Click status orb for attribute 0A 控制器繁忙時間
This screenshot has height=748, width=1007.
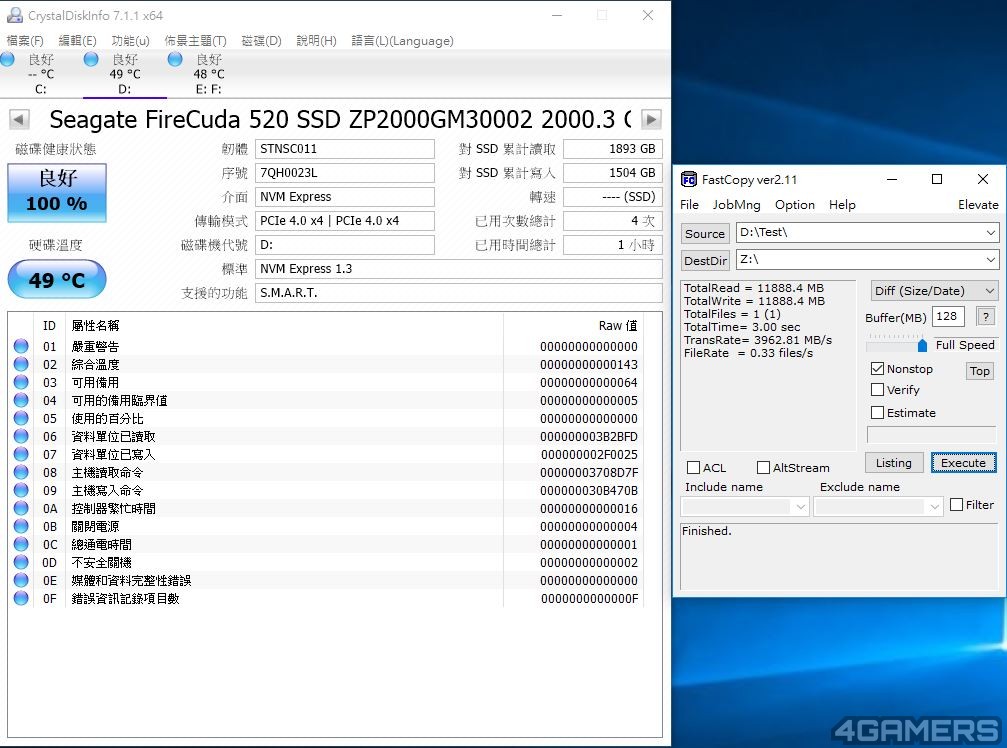click(x=21, y=508)
